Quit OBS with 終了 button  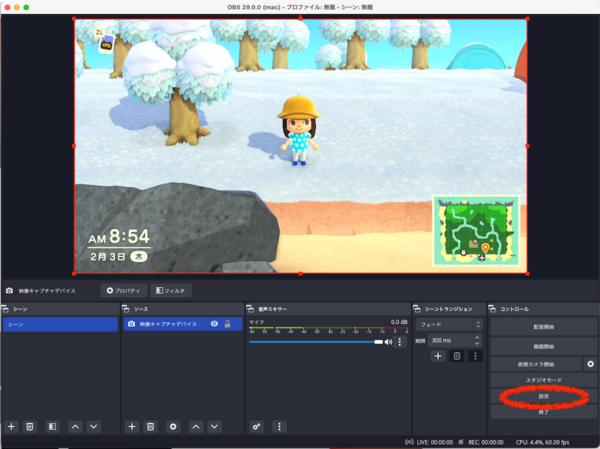click(x=544, y=412)
